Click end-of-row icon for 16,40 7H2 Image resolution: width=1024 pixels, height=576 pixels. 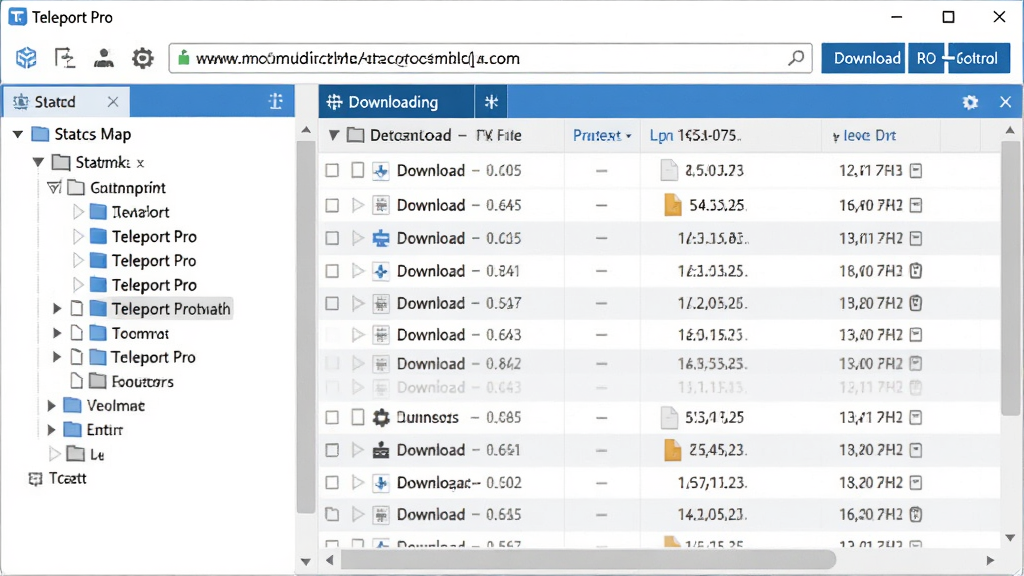(x=916, y=206)
